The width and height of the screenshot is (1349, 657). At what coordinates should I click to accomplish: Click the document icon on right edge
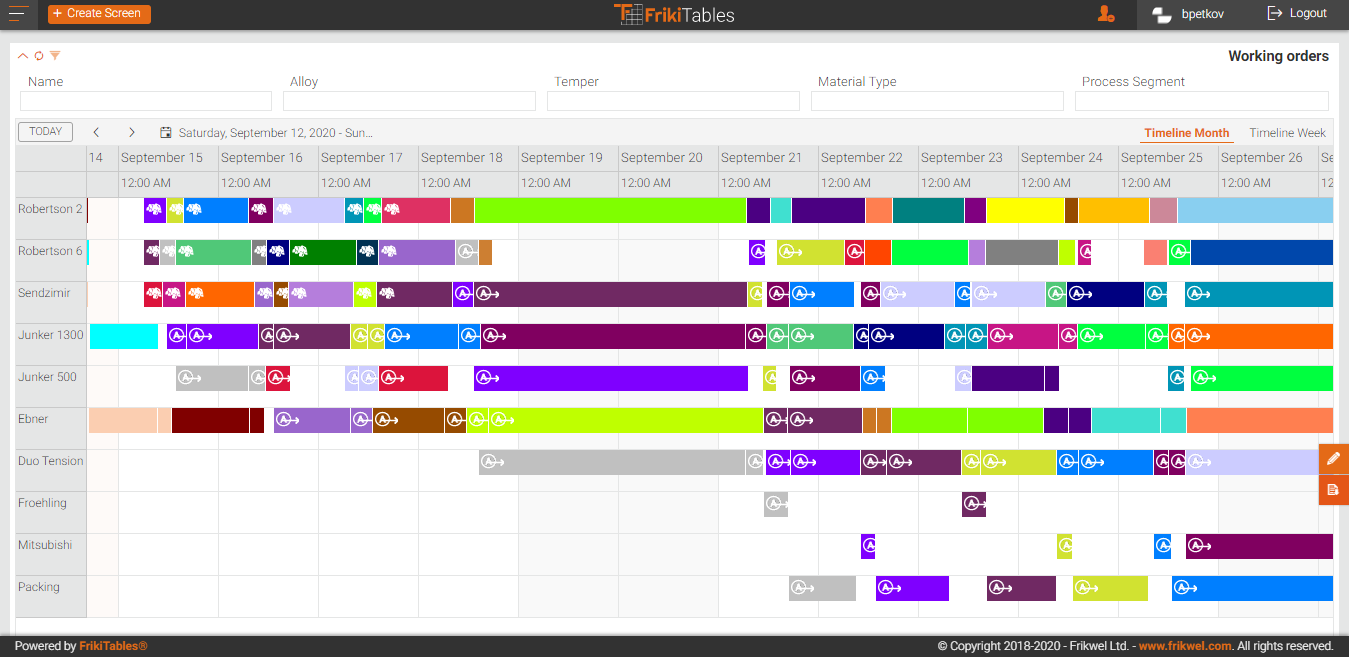[1333, 490]
